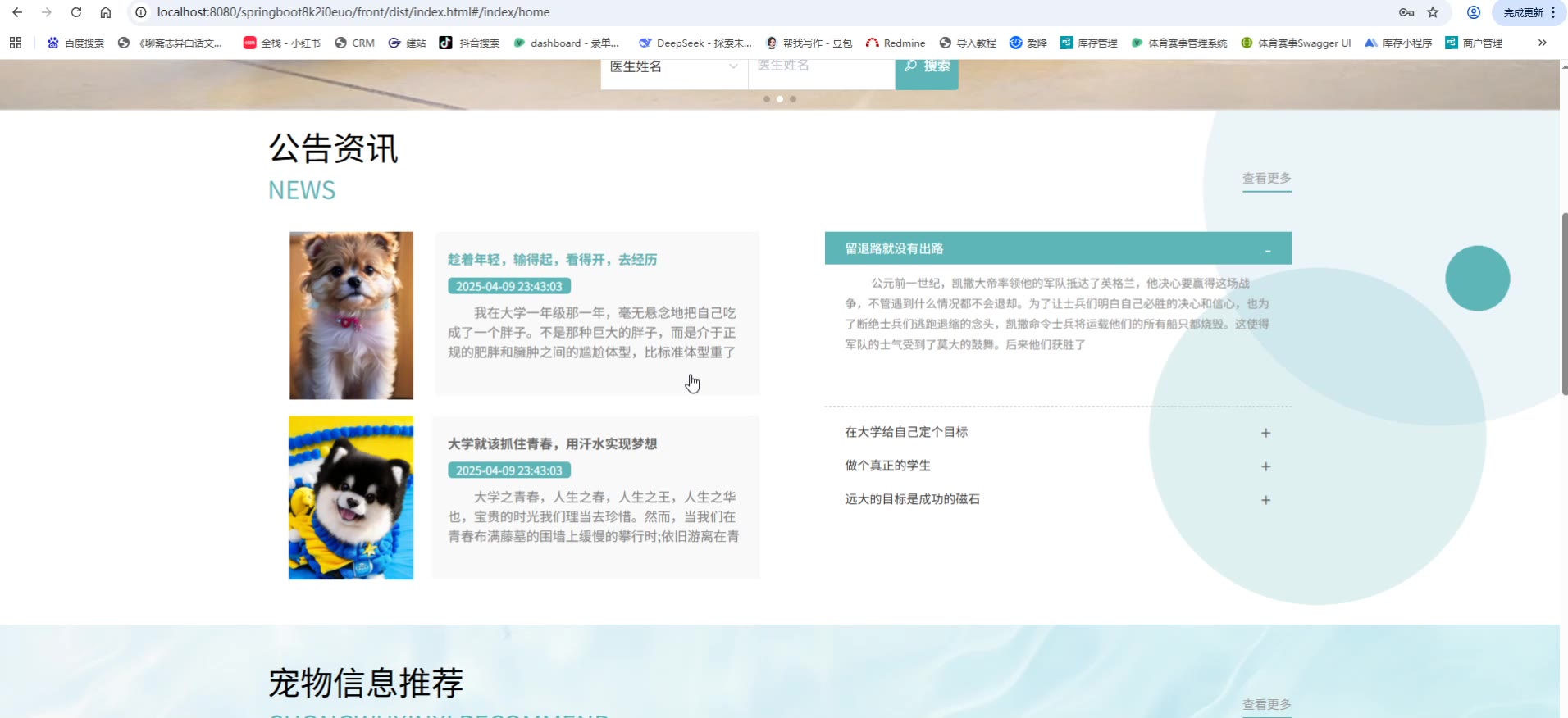Go to browser home page icon
This screenshot has height=718, width=1568.
[106, 12]
